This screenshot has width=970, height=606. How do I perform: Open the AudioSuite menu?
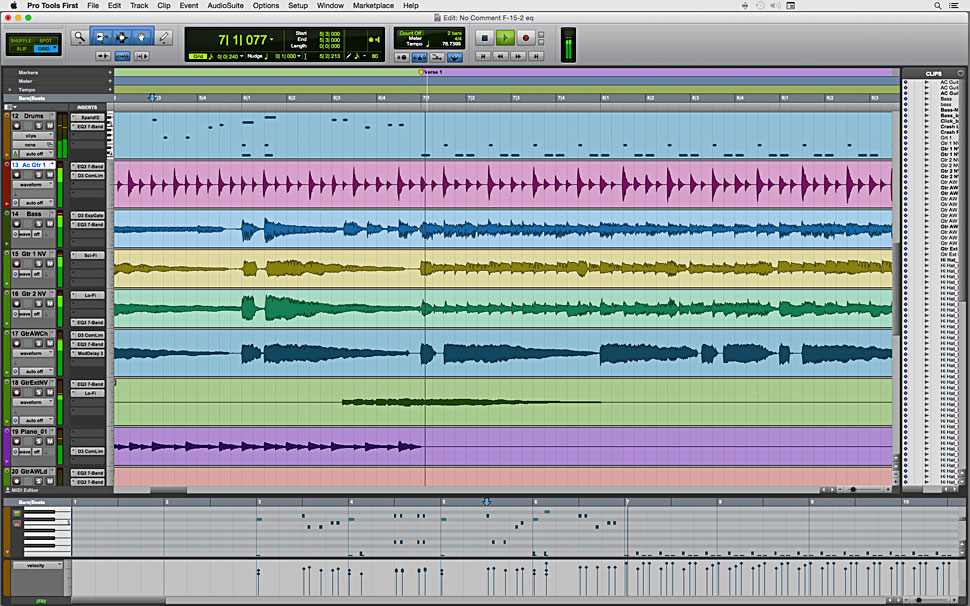pyautogui.click(x=224, y=6)
